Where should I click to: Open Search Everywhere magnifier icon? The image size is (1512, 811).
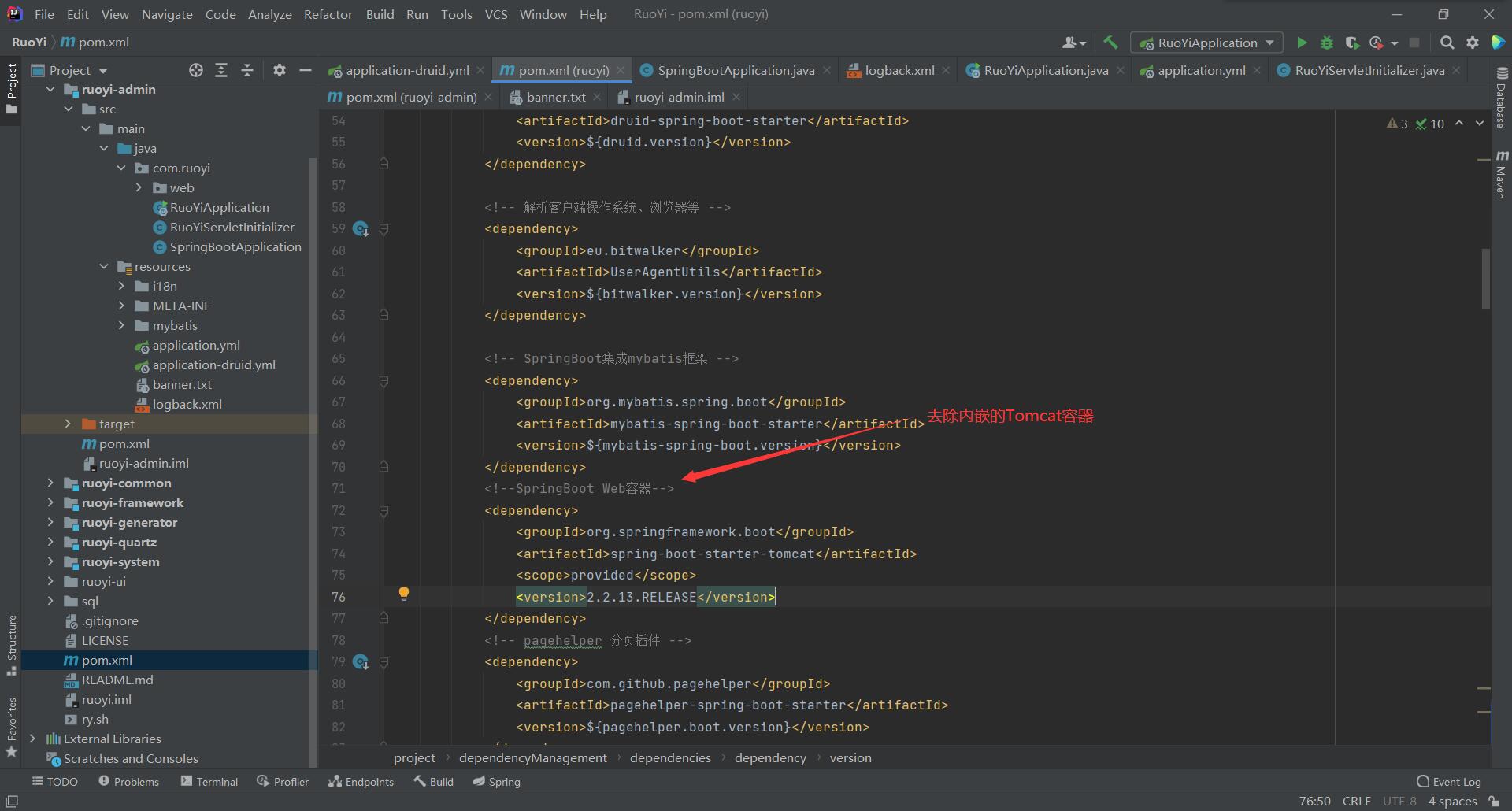coord(1447,43)
